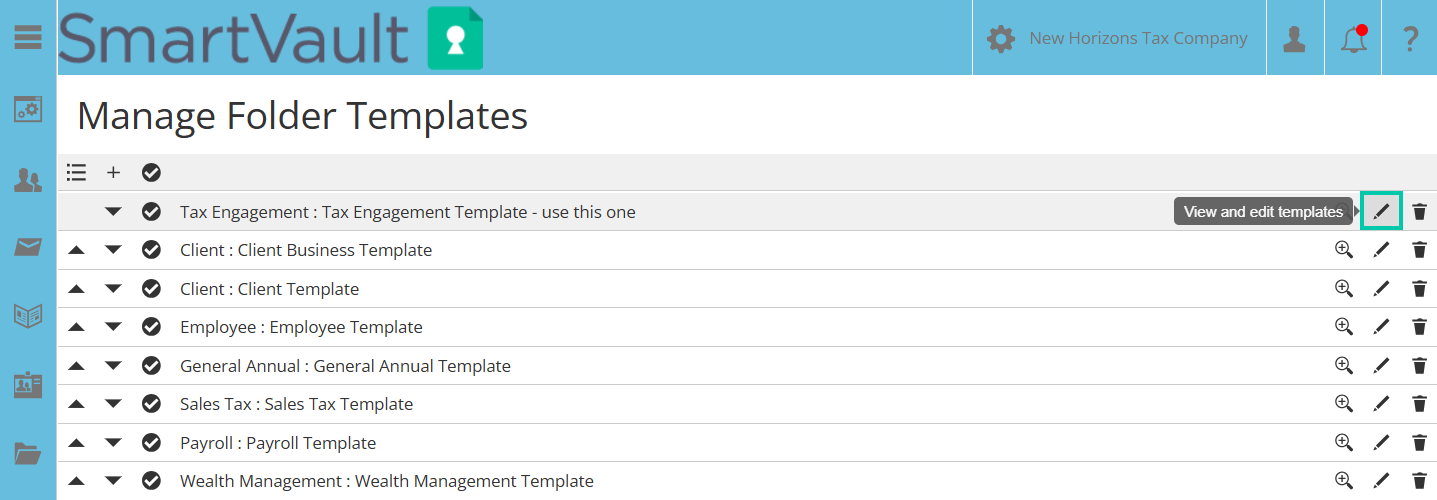
Task: Click the Payroll : Payroll Template row name
Action: click(278, 443)
